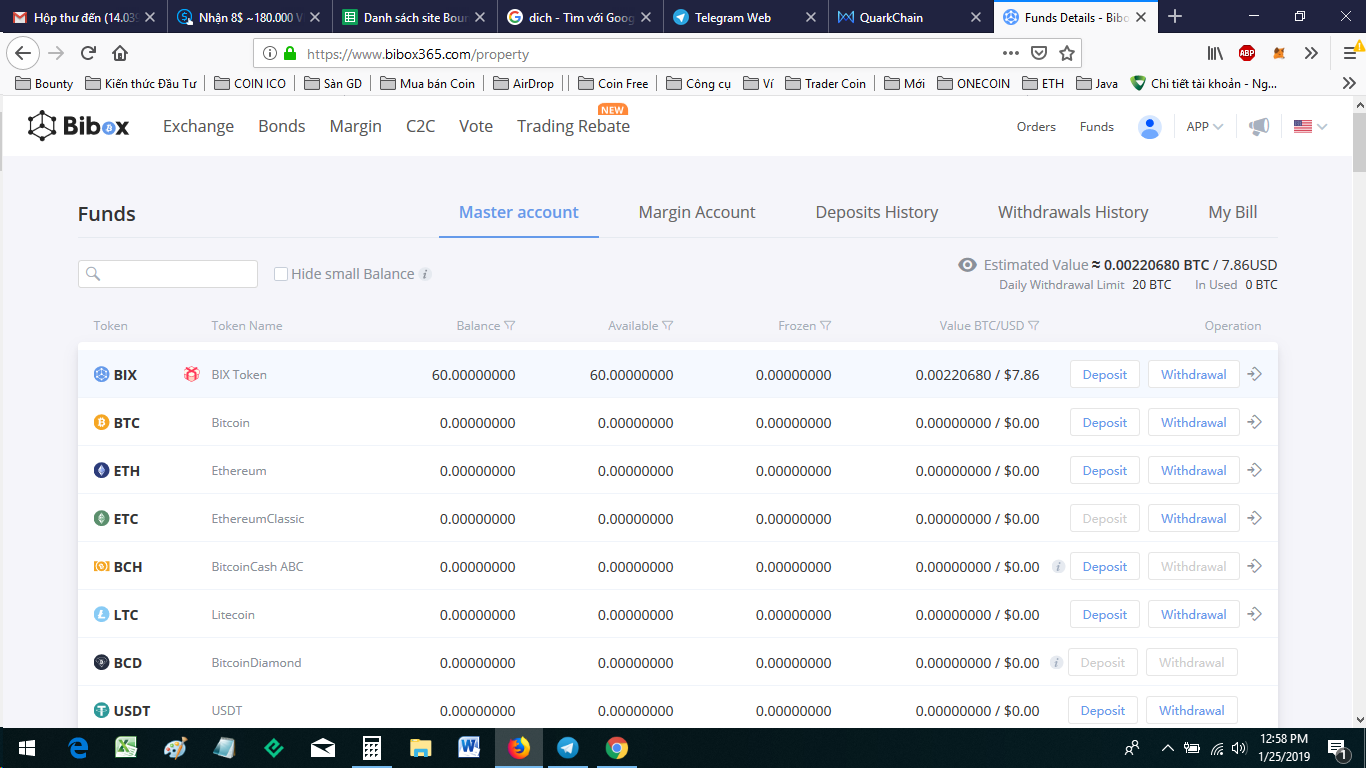Open the C2C menu item

tap(420, 126)
